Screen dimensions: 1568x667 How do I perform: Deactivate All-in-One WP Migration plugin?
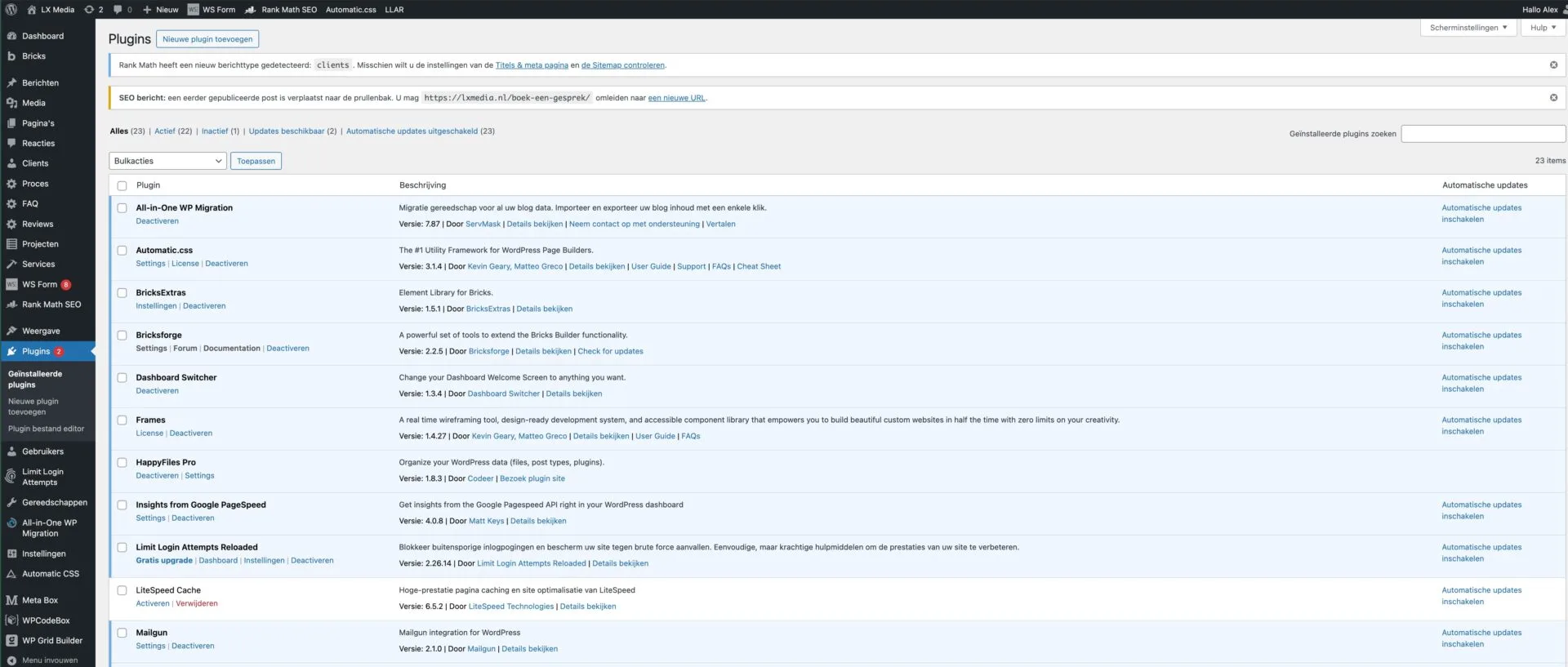point(157,221)
